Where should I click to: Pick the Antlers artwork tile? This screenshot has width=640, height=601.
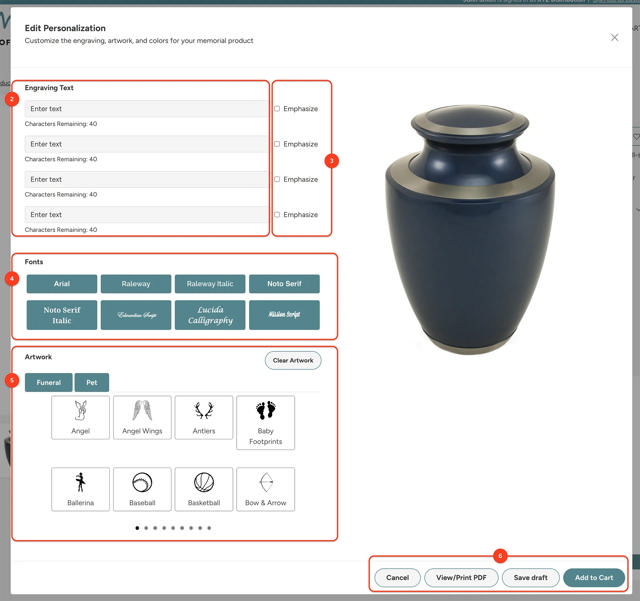point(204,417)
